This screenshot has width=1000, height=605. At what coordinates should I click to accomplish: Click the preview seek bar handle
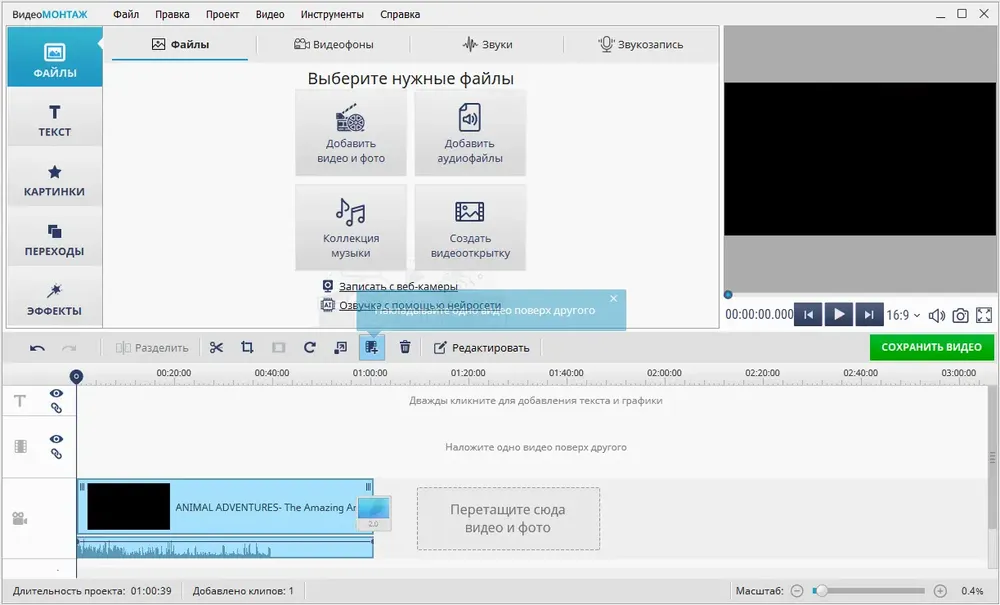[728, 295]
